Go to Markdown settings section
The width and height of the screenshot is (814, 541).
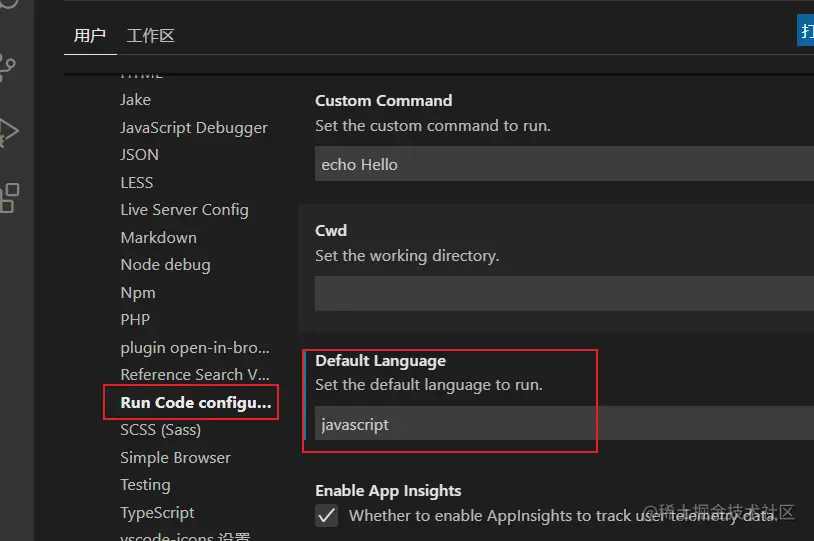[158, 237]
